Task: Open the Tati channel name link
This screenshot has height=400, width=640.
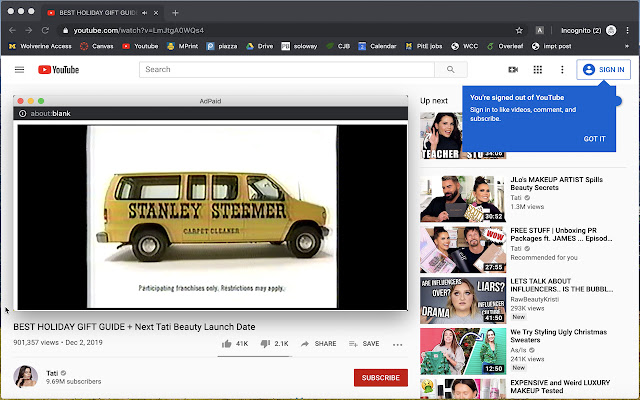Action: pyautogui.click(x=52, y=373)
